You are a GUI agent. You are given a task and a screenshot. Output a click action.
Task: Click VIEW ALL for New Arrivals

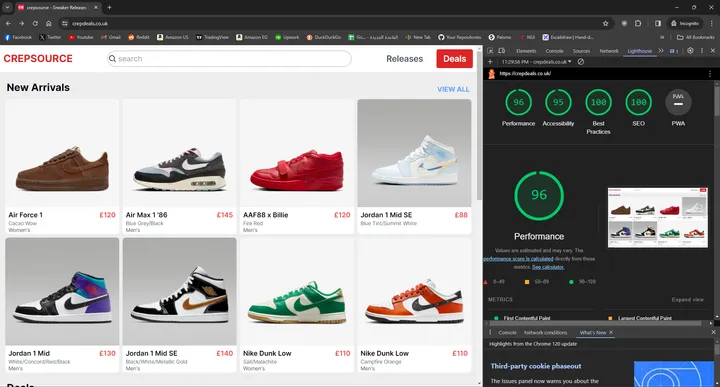[453, 90]
